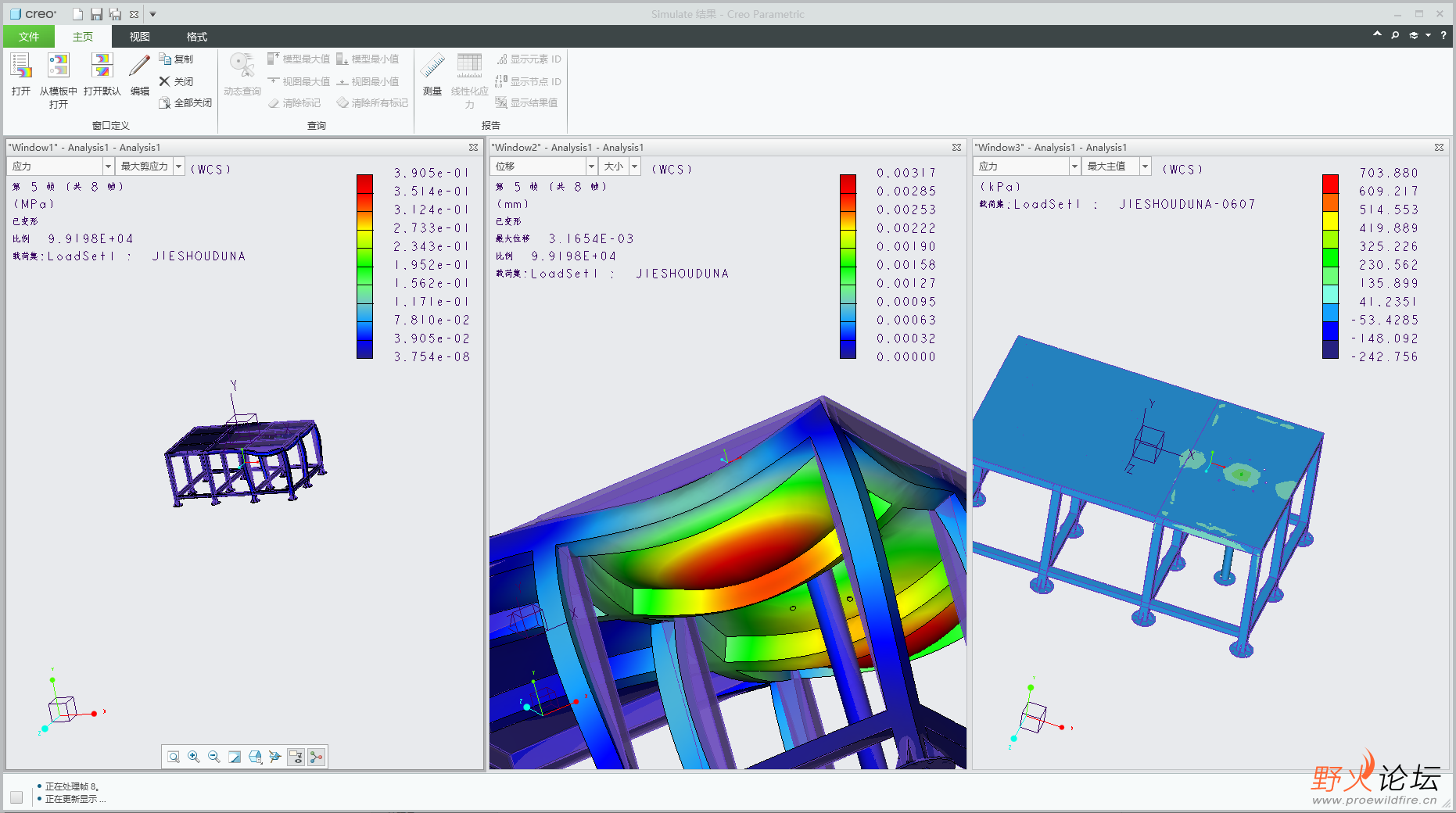Click Model Min (模型最小值) button
This screenshot has width=1456, height=813.
point(368,59)
